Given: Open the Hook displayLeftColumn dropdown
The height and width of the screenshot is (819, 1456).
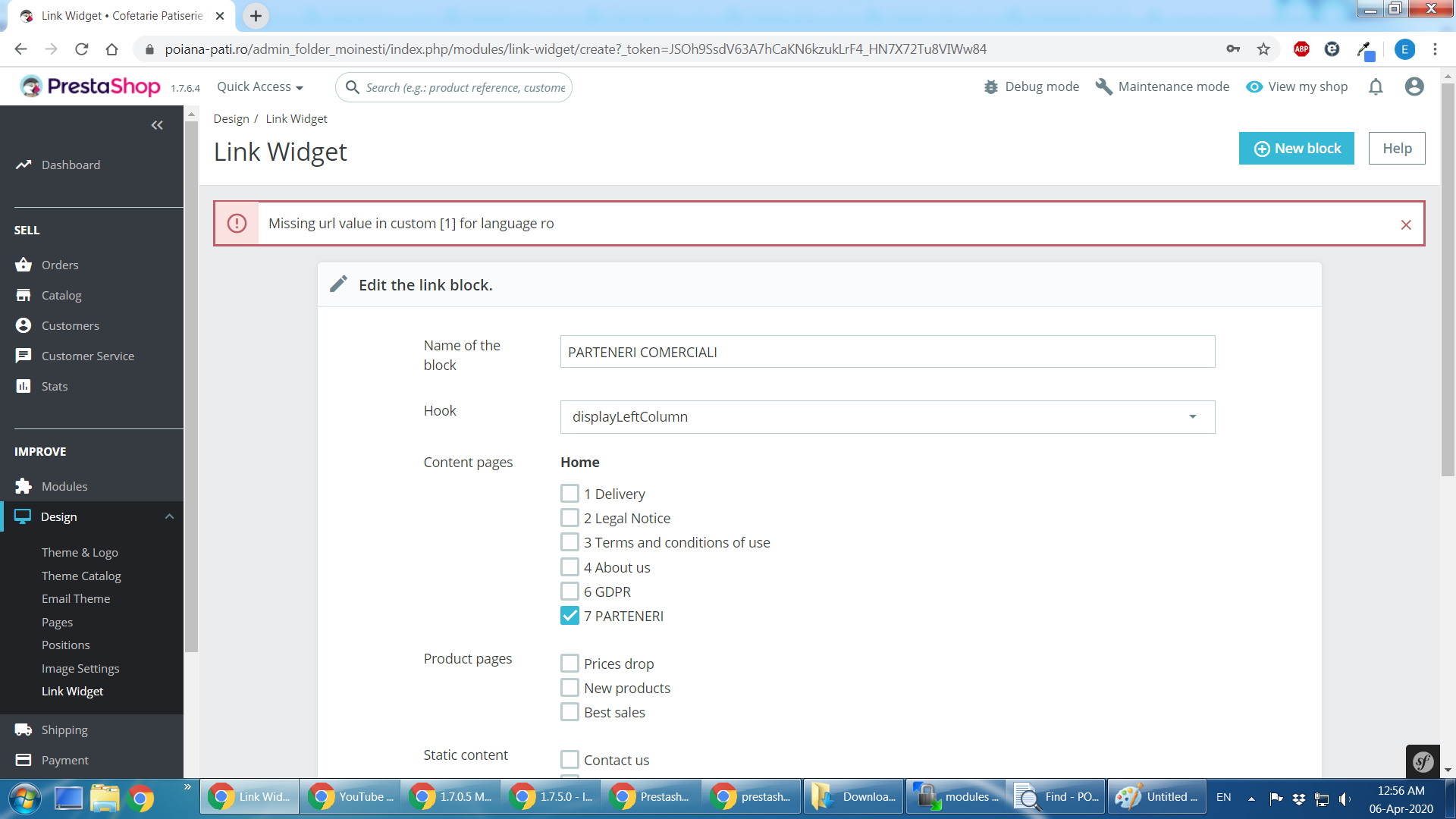Looking at the screenshot, I should pos(887,417).
